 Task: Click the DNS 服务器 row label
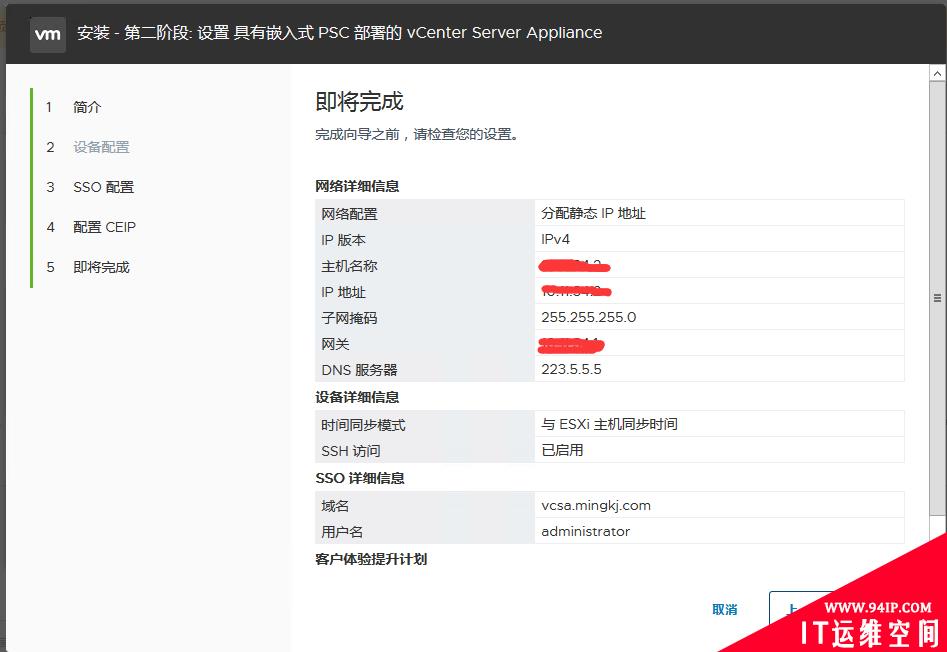359,370
